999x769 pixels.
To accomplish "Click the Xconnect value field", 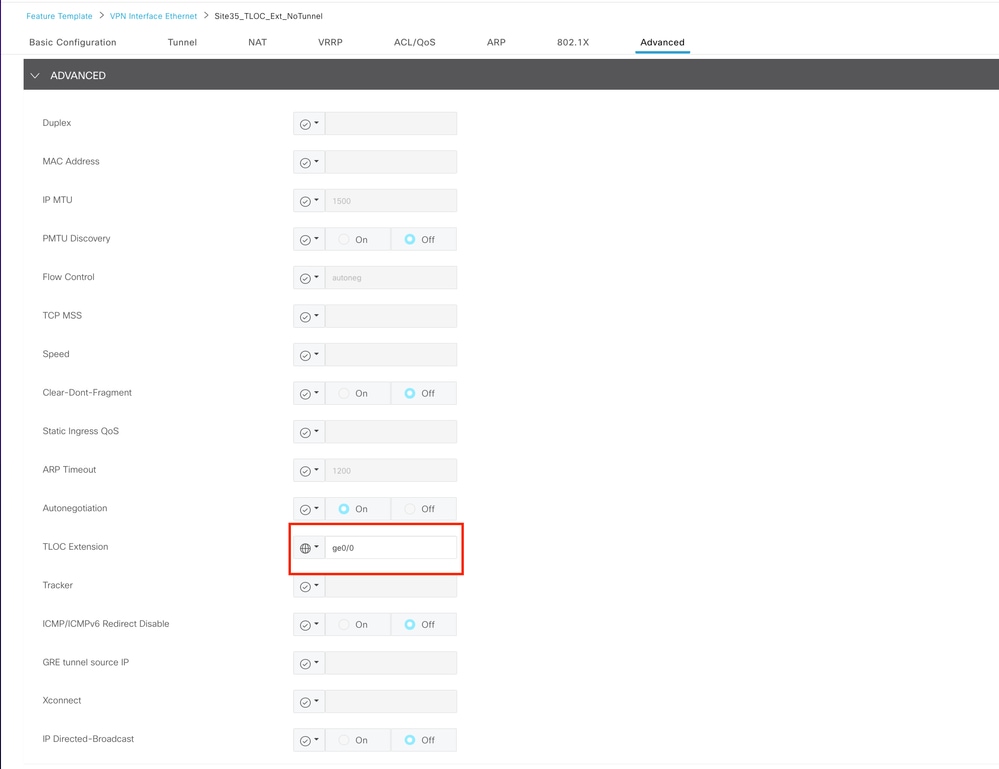I will point(391,701).
